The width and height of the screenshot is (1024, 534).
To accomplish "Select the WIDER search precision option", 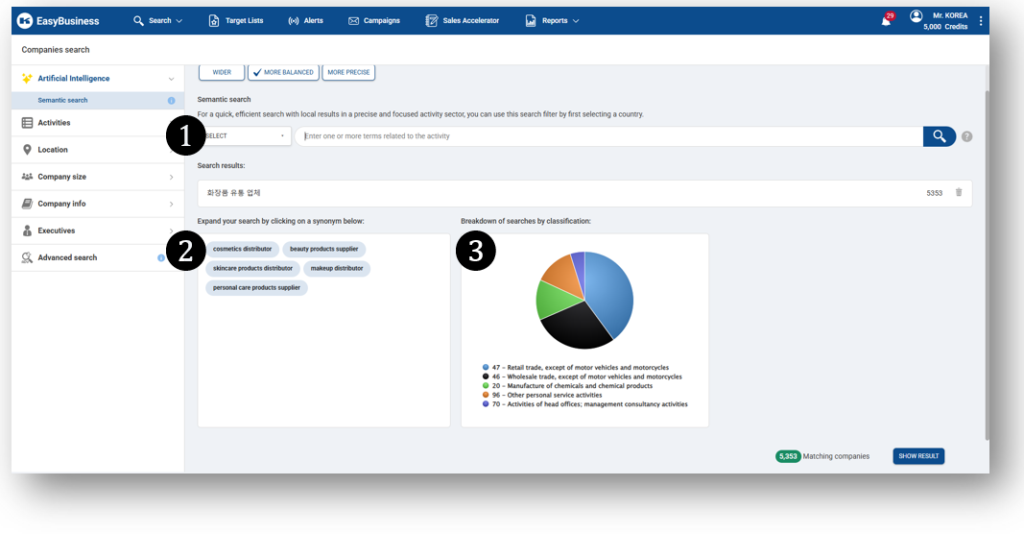I will [x=221, y=72].
